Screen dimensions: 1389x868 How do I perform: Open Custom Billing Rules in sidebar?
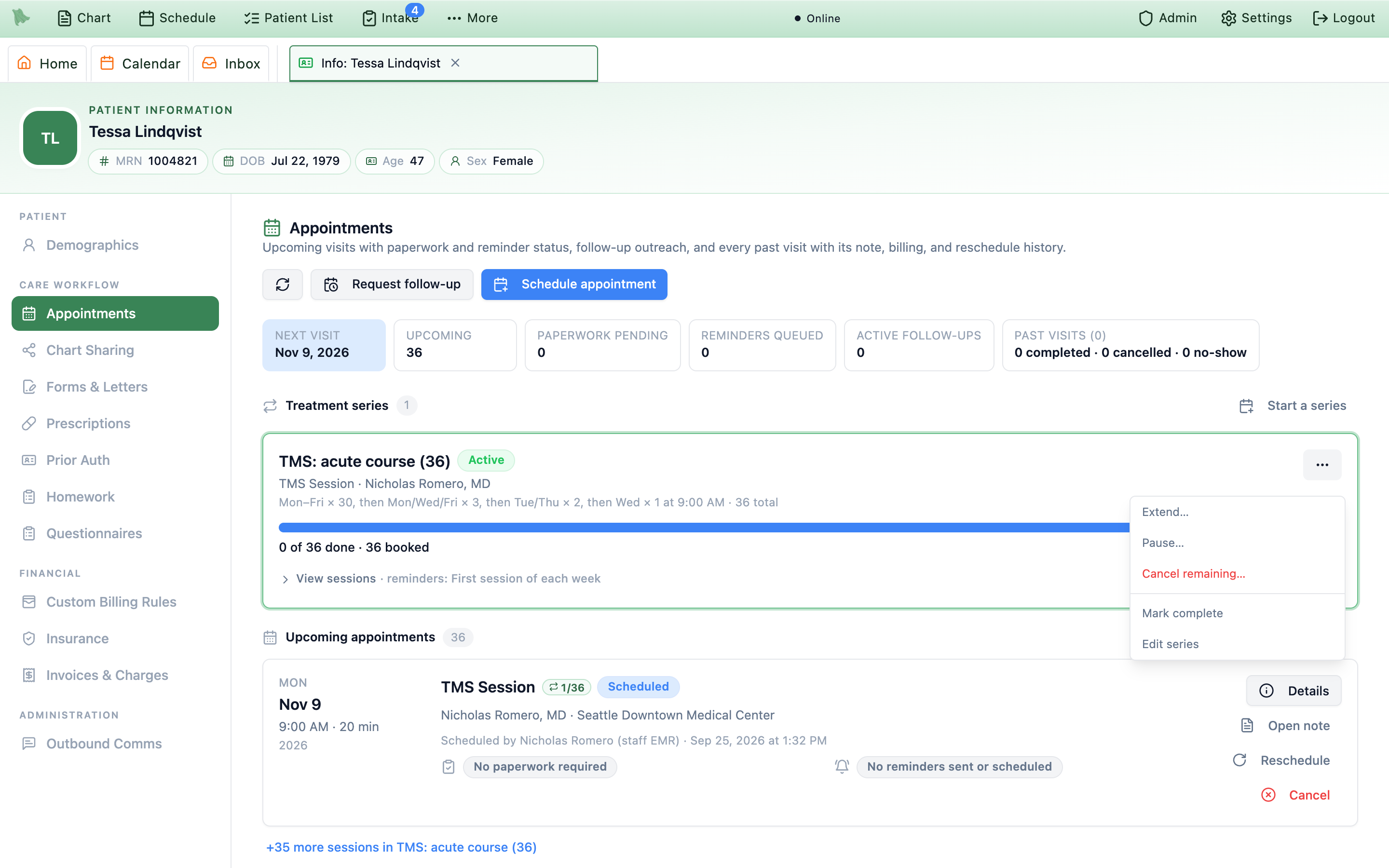coord(115,602)
